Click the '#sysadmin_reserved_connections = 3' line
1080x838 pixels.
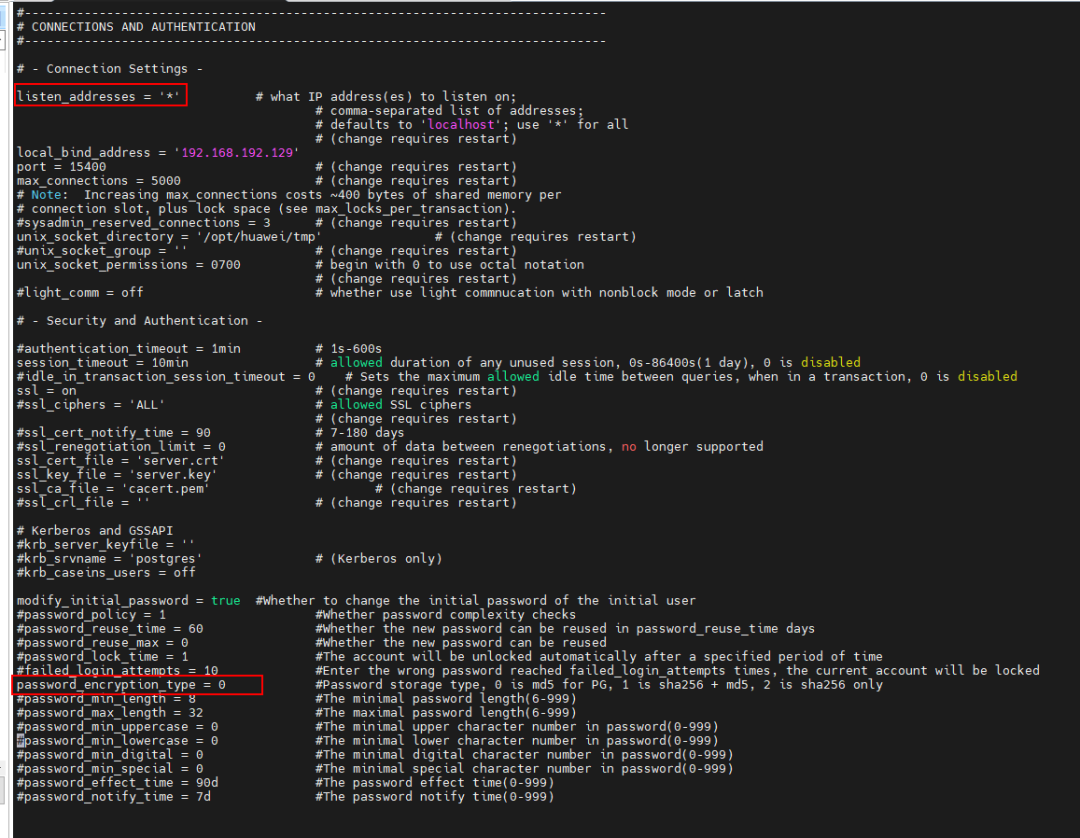(x=143, y=222)
